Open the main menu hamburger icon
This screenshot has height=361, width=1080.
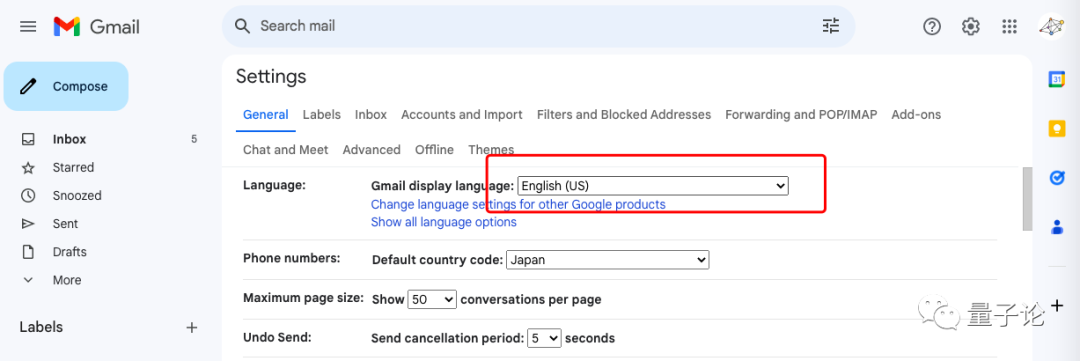(x=28, y=27)
